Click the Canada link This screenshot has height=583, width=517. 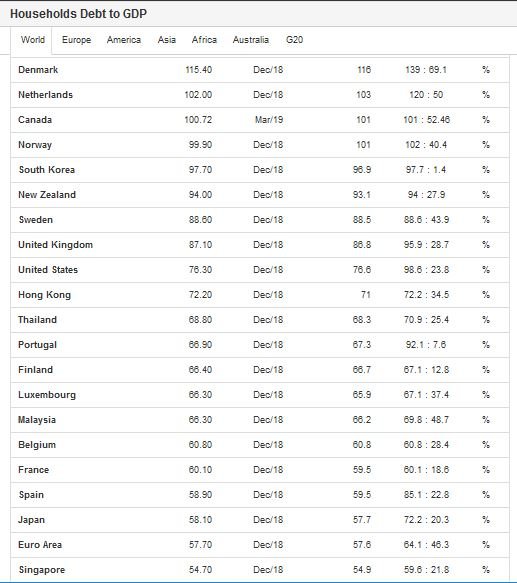point(35,120)
